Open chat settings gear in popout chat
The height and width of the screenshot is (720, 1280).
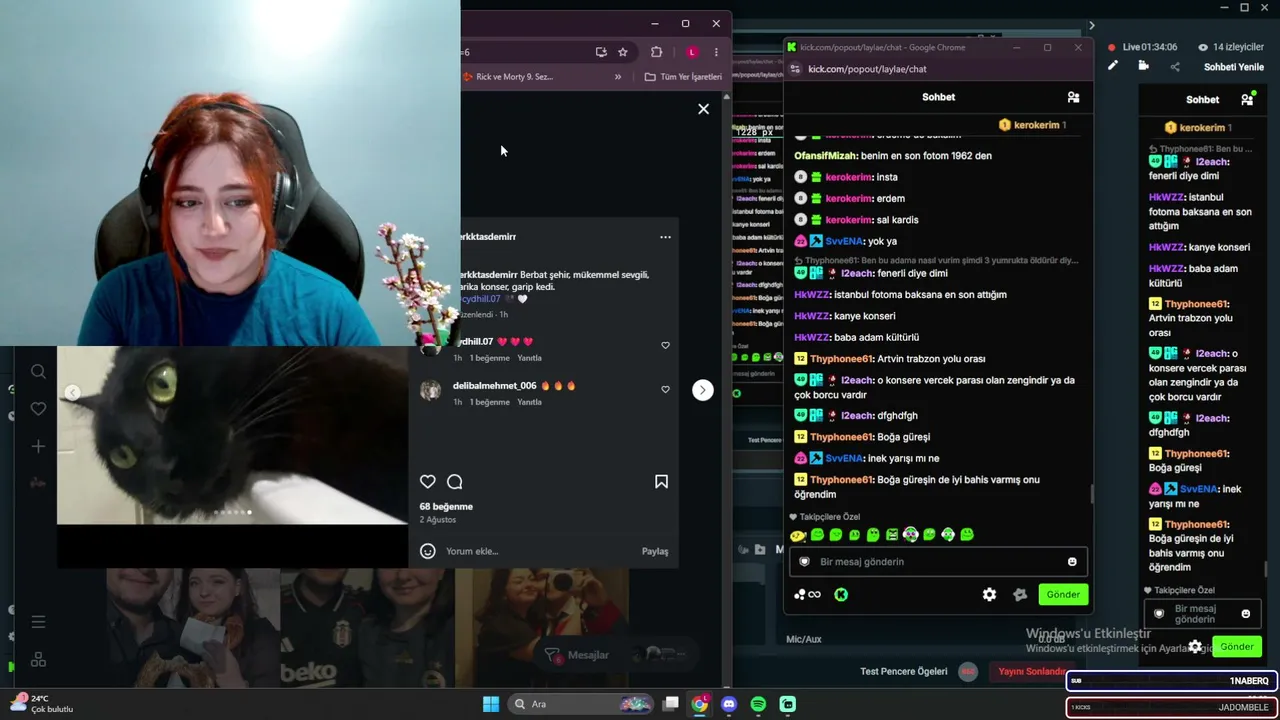989,595
